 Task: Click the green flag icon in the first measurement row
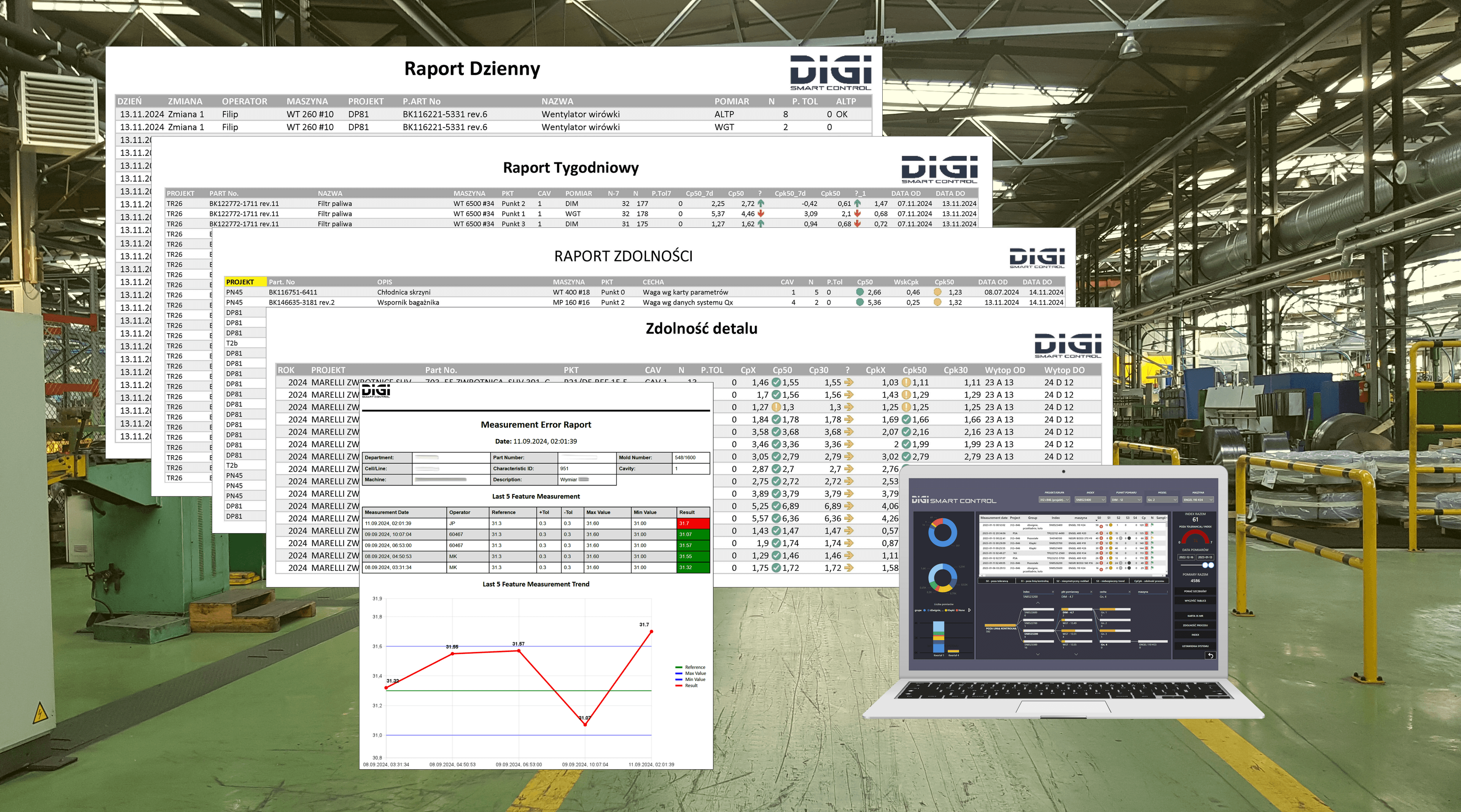[x=1152, y=525]
